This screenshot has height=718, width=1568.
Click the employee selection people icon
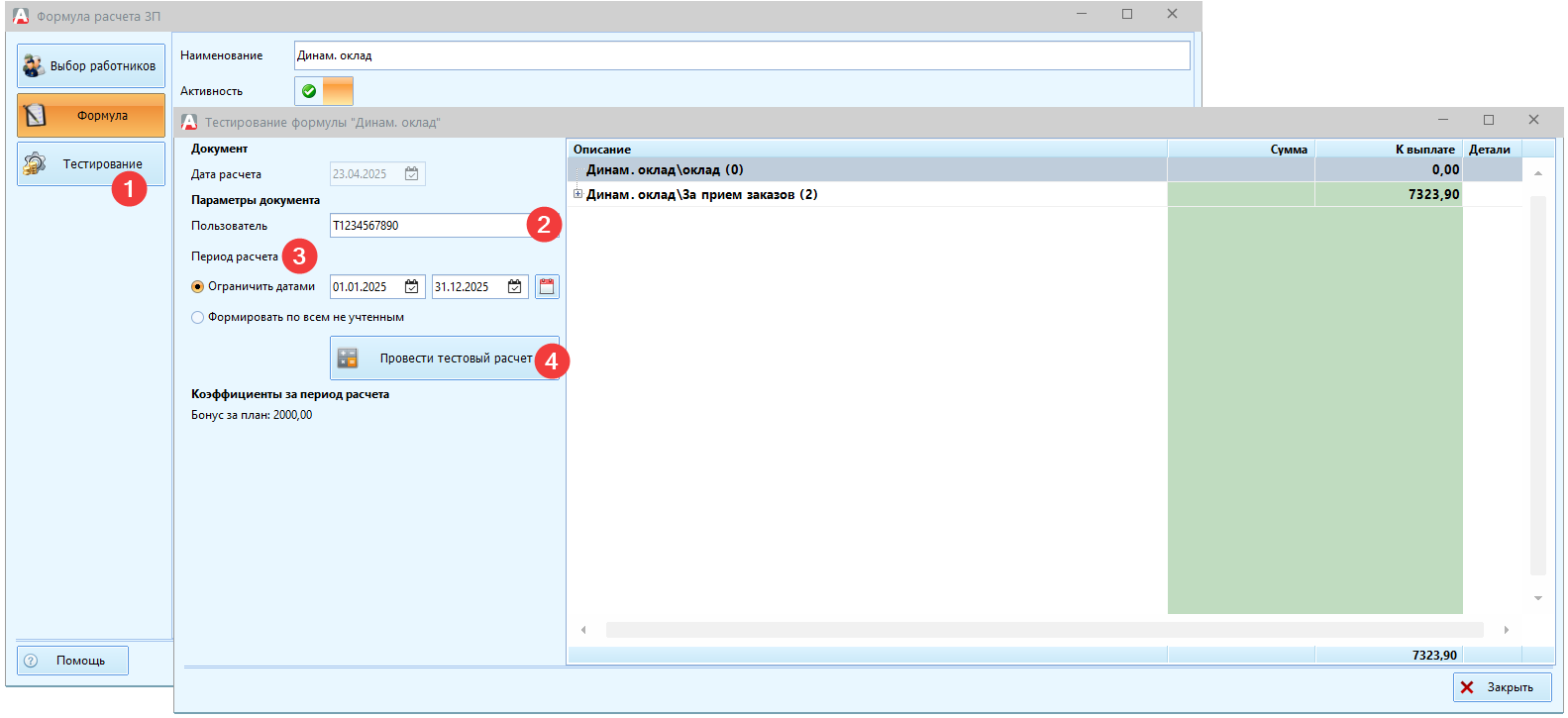[x=34, y=66]
